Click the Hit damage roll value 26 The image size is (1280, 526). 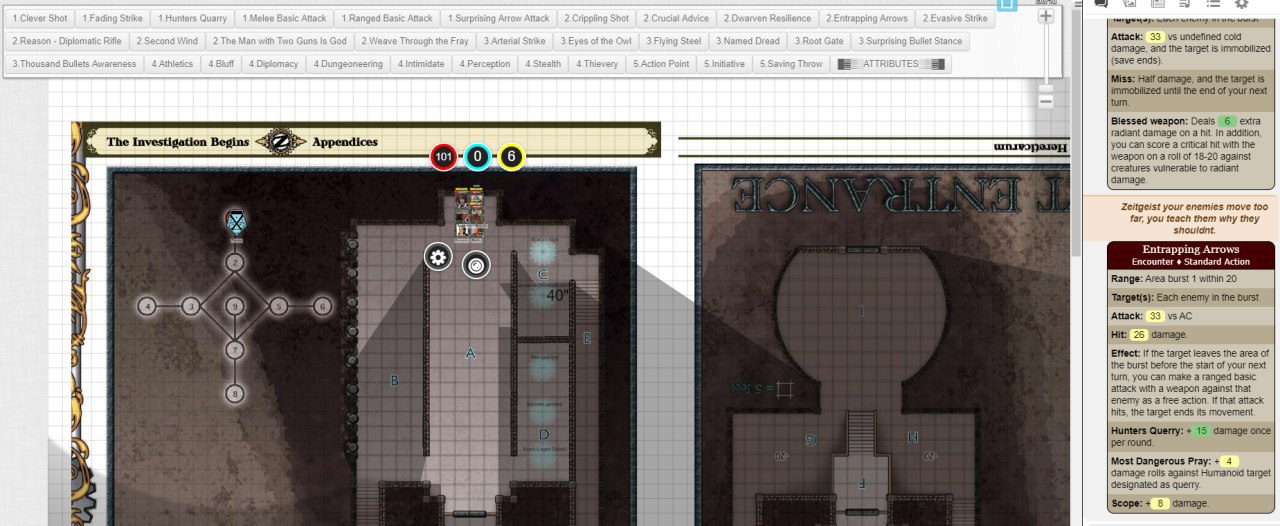click(1138, 335)
